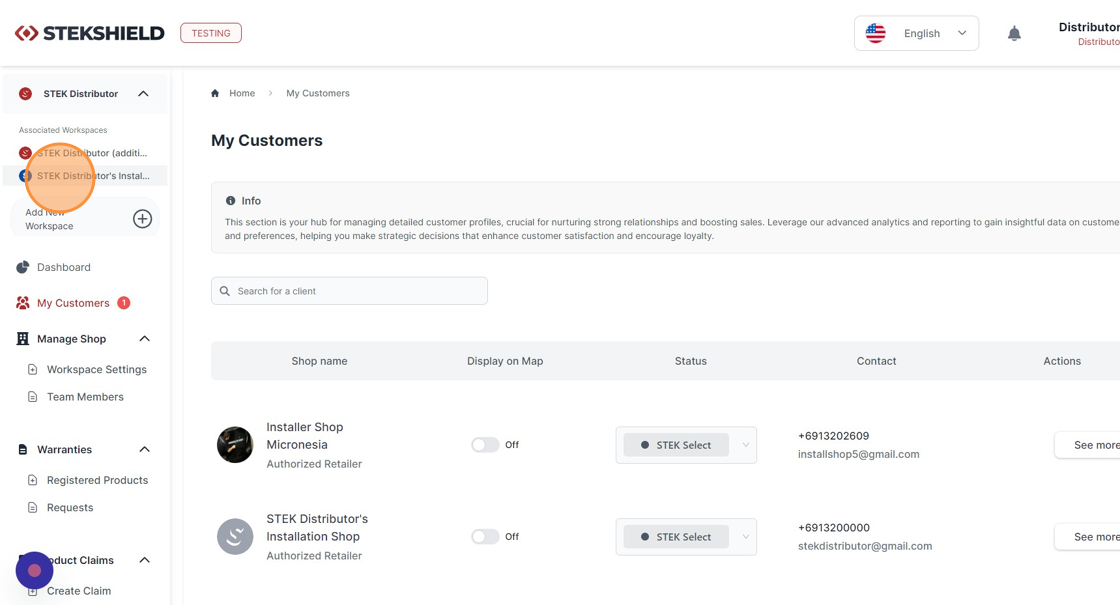Screen dimensions: 1120x605
Task: Click Installer Shop Micronesia avatar
Action: (x=235, y=445)
